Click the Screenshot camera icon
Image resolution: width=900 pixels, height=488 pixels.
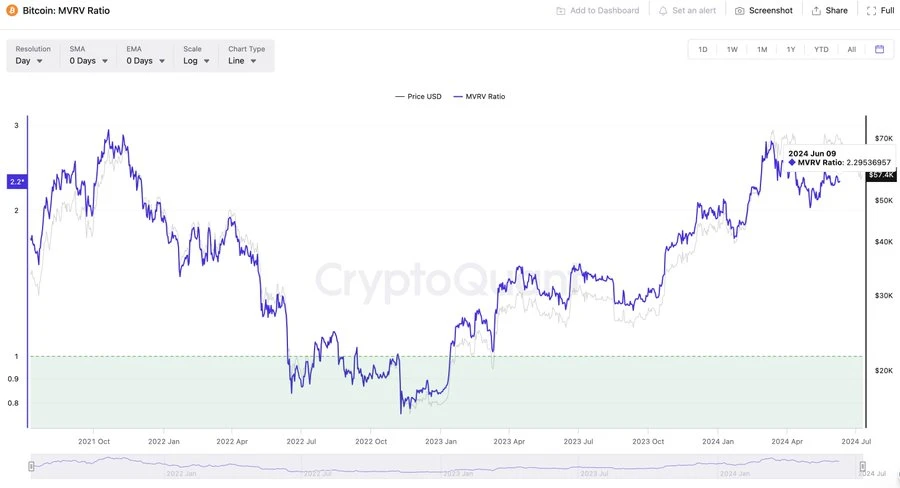click(740, 11)
